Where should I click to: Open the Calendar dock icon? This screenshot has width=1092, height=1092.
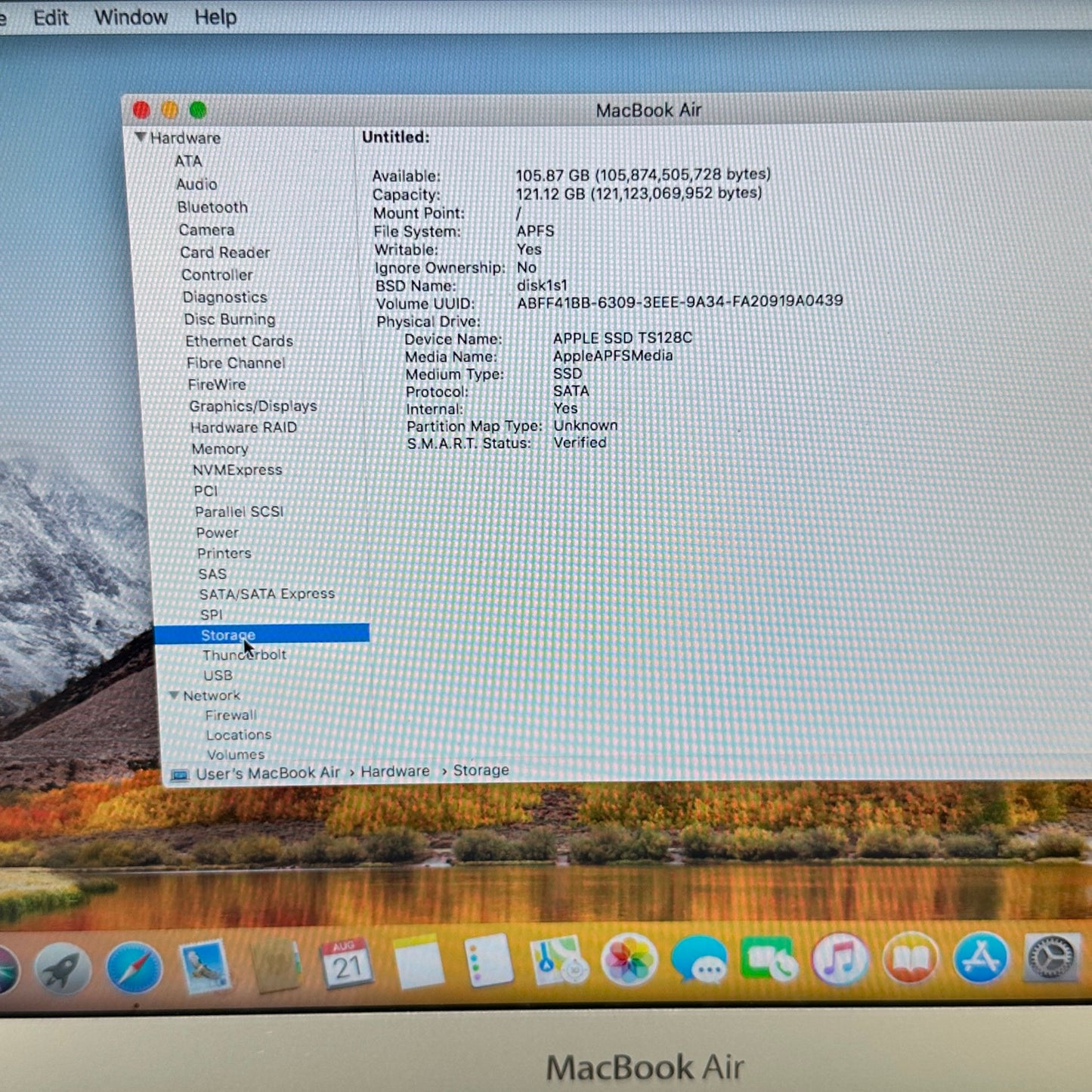pos(346,964)
